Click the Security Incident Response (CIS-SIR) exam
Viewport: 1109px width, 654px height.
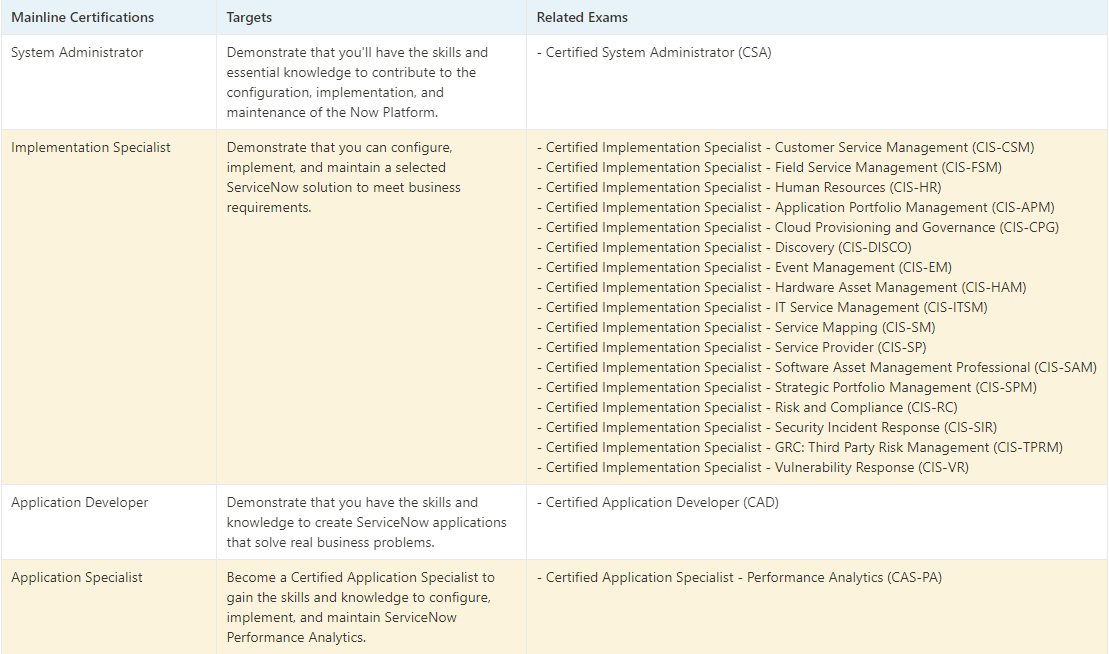click(x=767, y=427)
